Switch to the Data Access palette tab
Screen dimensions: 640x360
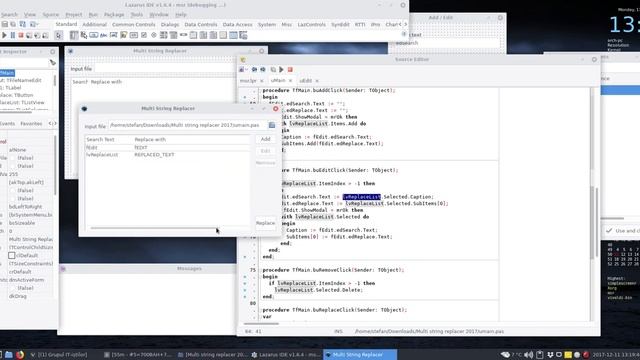click(x=238, y=25)
